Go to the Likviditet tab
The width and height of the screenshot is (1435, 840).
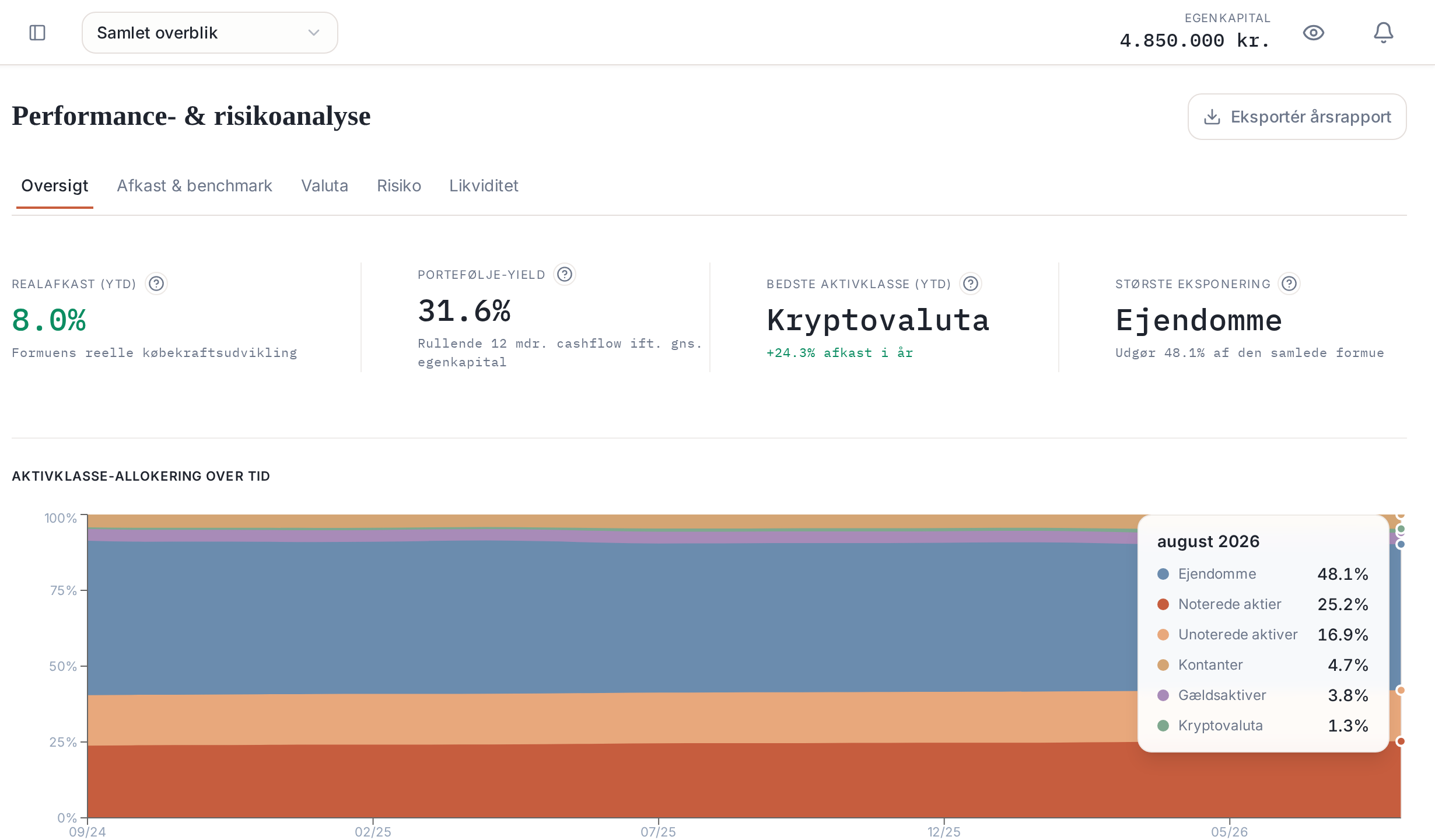484,185
